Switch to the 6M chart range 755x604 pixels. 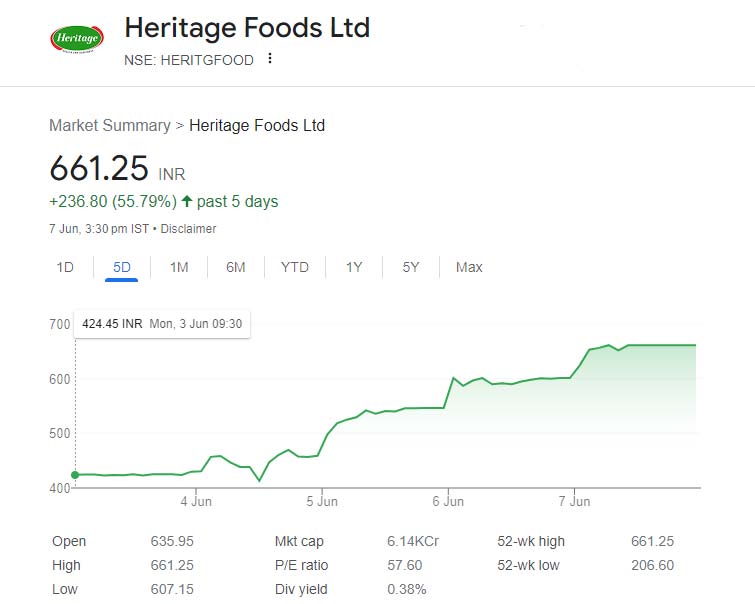[235, 267]
